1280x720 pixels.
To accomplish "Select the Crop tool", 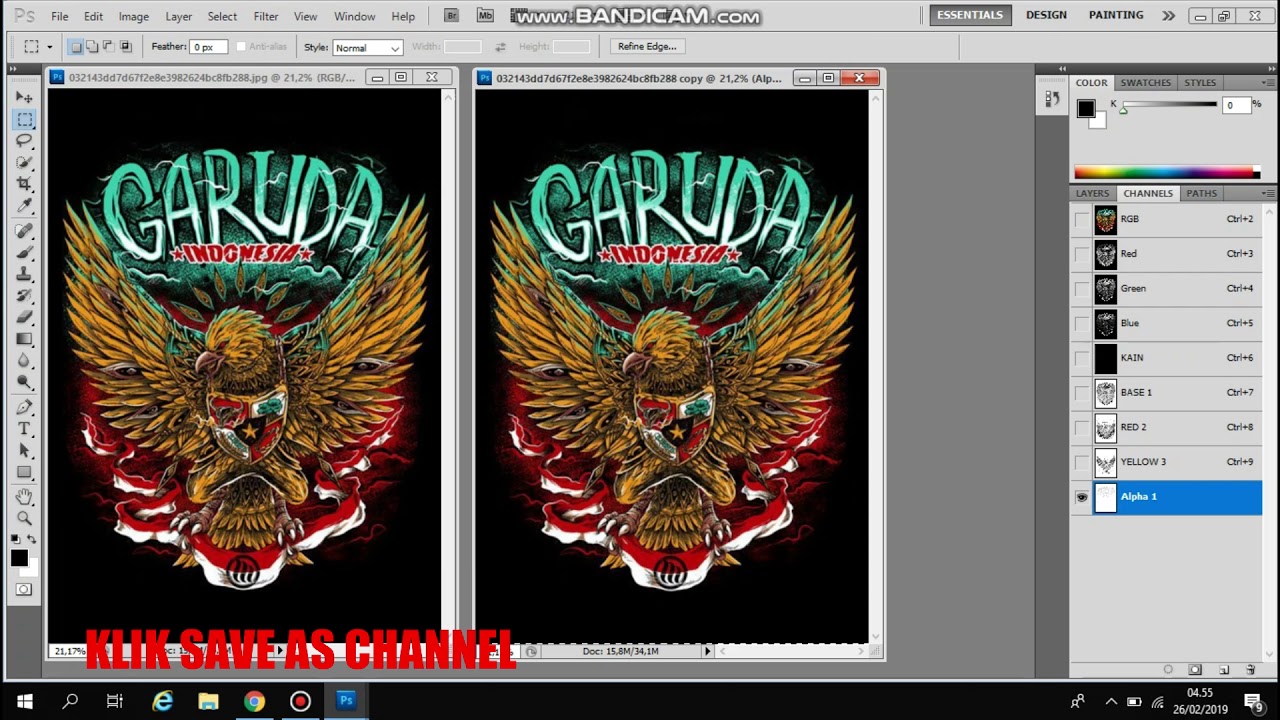I will tap(24, 184).
